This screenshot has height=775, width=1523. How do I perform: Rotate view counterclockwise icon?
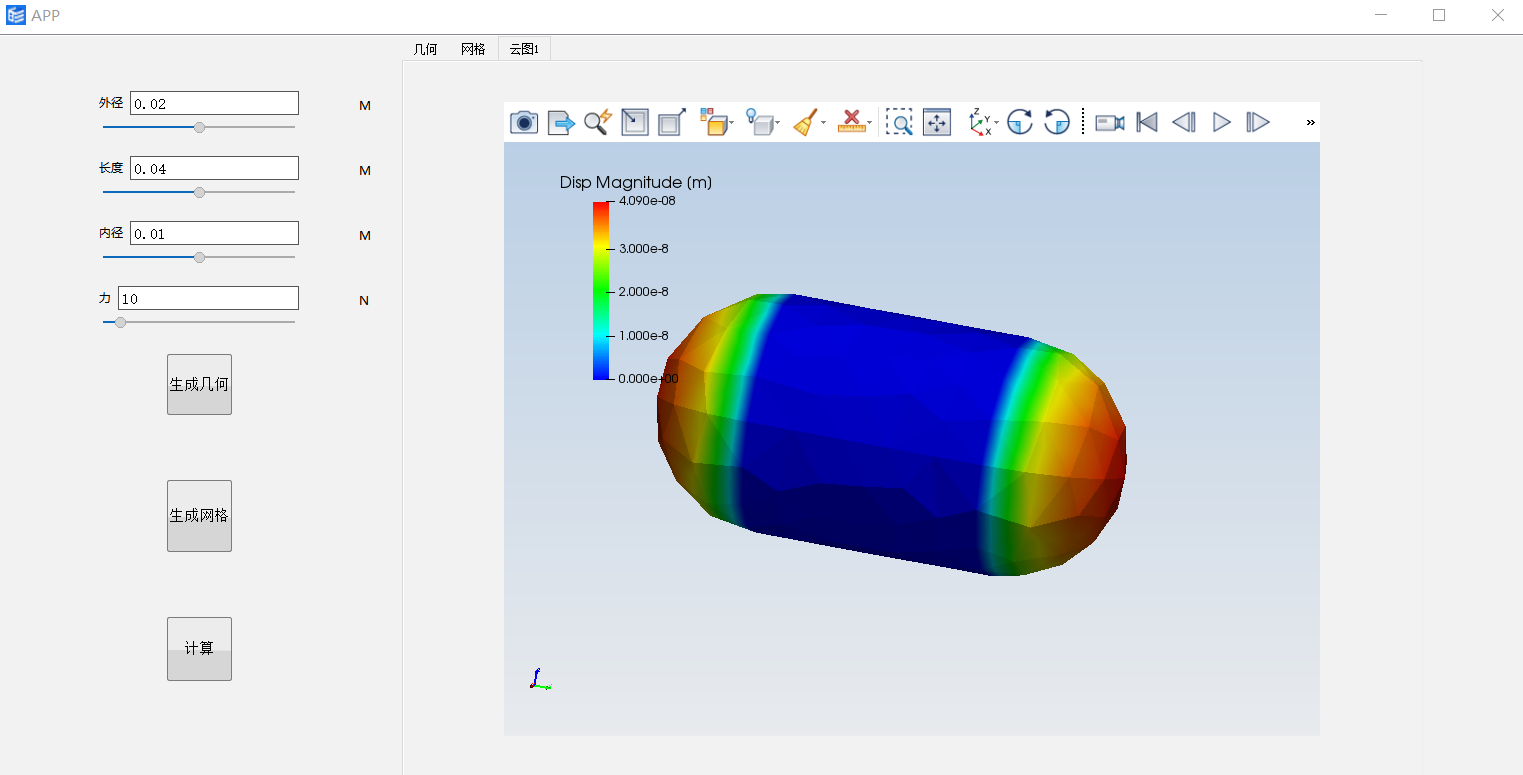click(x=1057, y=122)
